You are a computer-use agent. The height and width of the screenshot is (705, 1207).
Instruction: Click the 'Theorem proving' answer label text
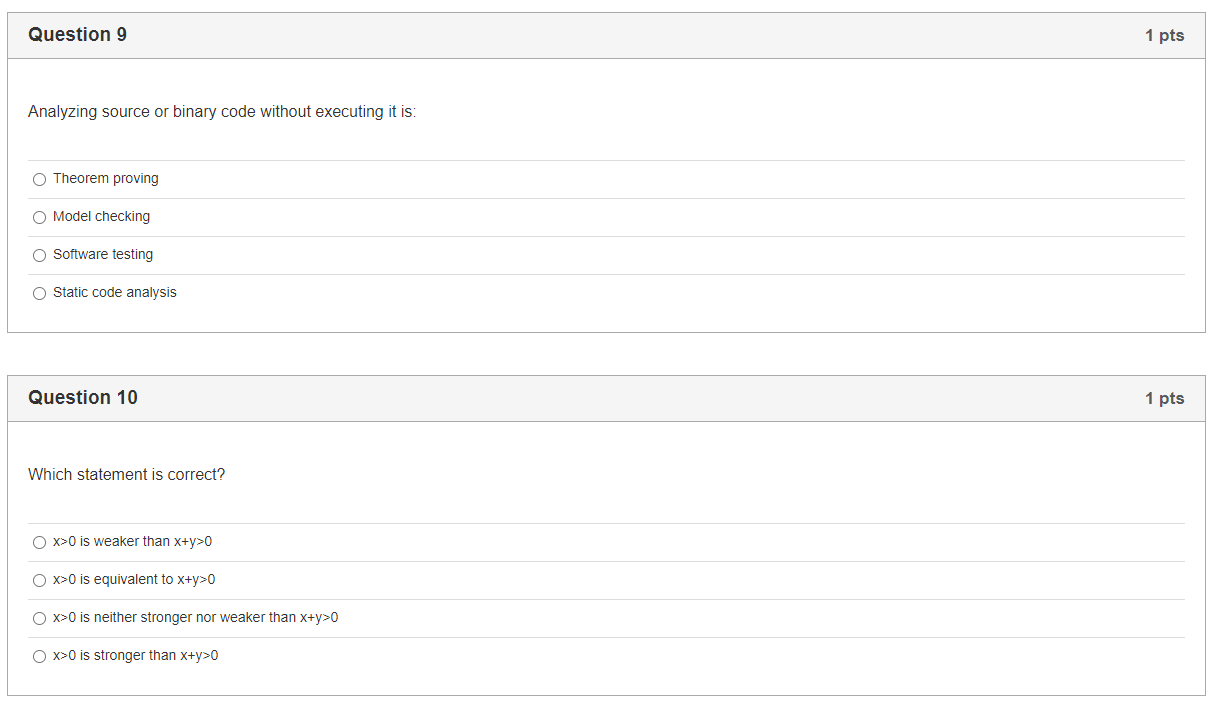pos(106,179)
